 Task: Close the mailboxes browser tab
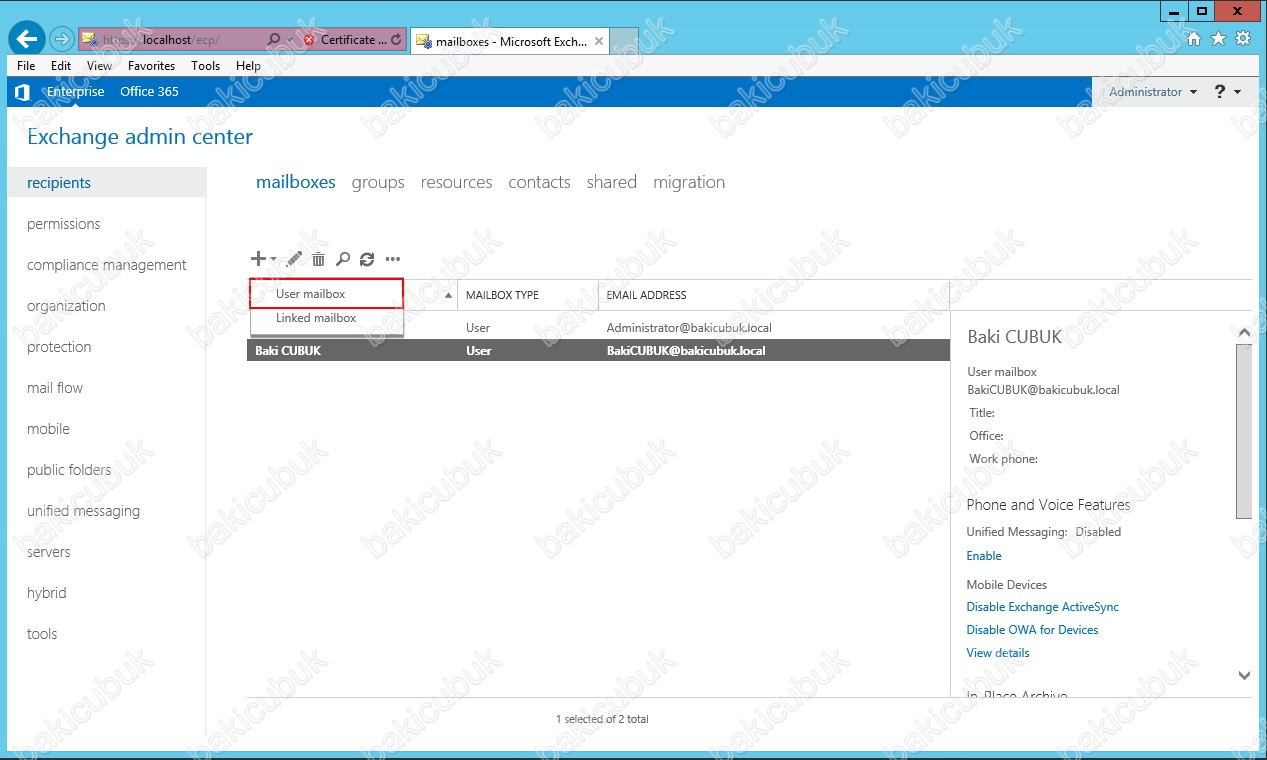point(599,41)
